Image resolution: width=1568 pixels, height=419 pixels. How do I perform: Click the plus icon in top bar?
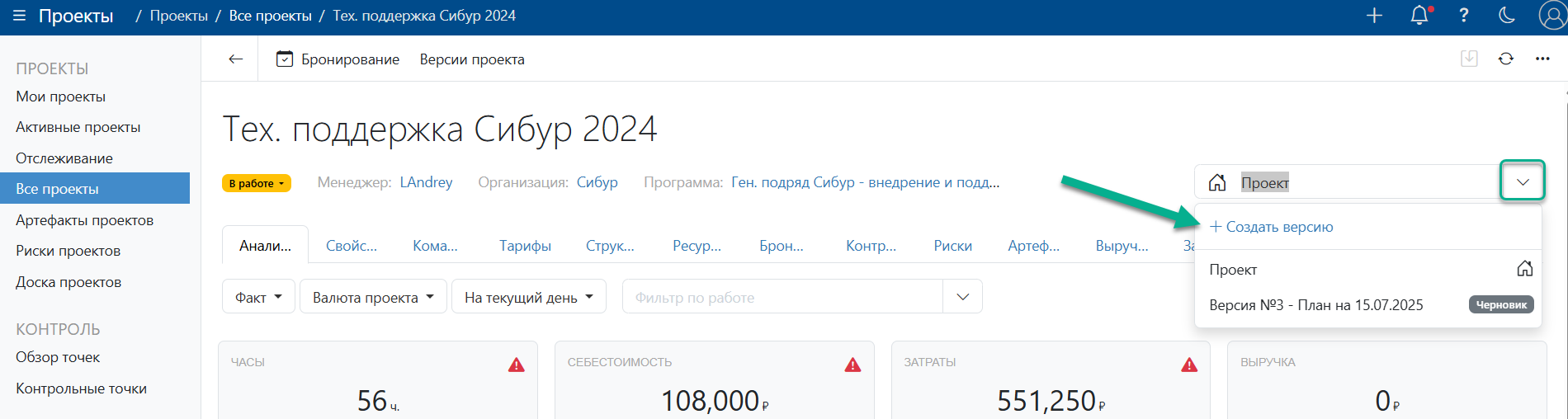tap(1374, 15)
